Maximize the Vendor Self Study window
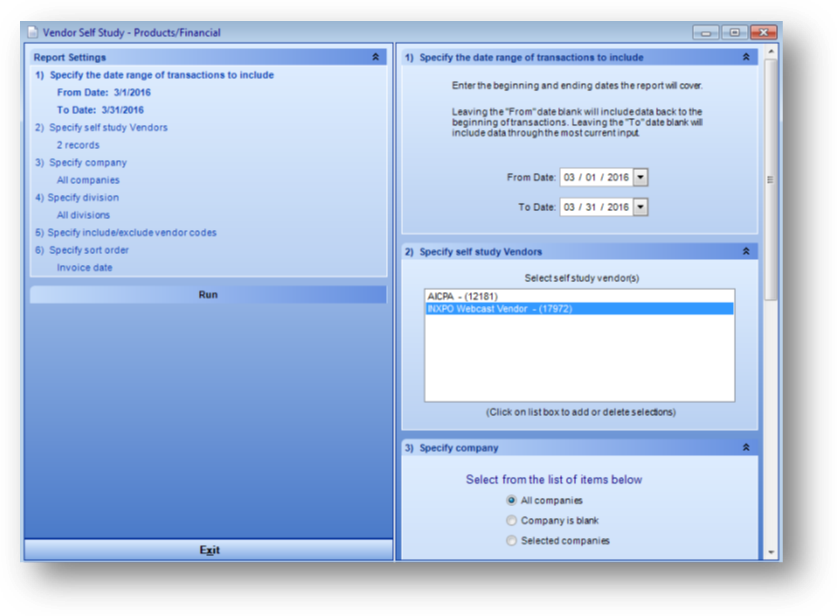837x616 pixels. click(x=735, y=33)
